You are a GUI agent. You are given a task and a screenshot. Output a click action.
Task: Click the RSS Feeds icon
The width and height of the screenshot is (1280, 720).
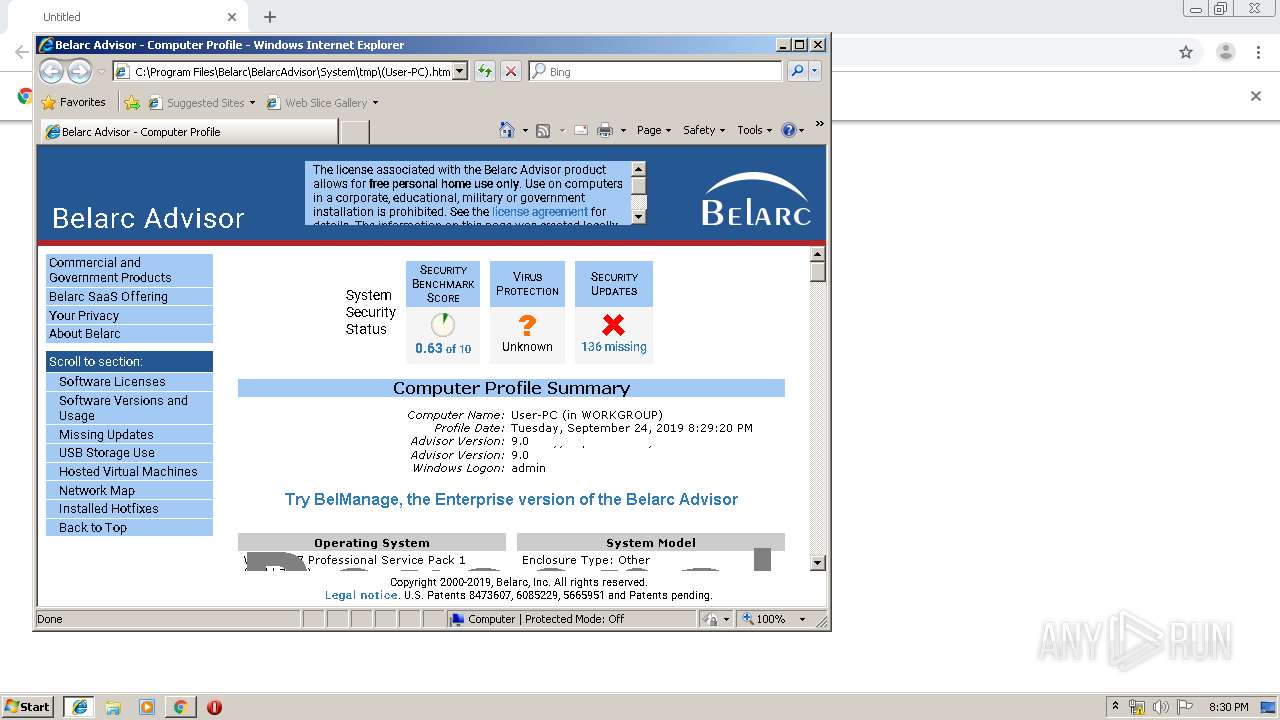point(543,130)
